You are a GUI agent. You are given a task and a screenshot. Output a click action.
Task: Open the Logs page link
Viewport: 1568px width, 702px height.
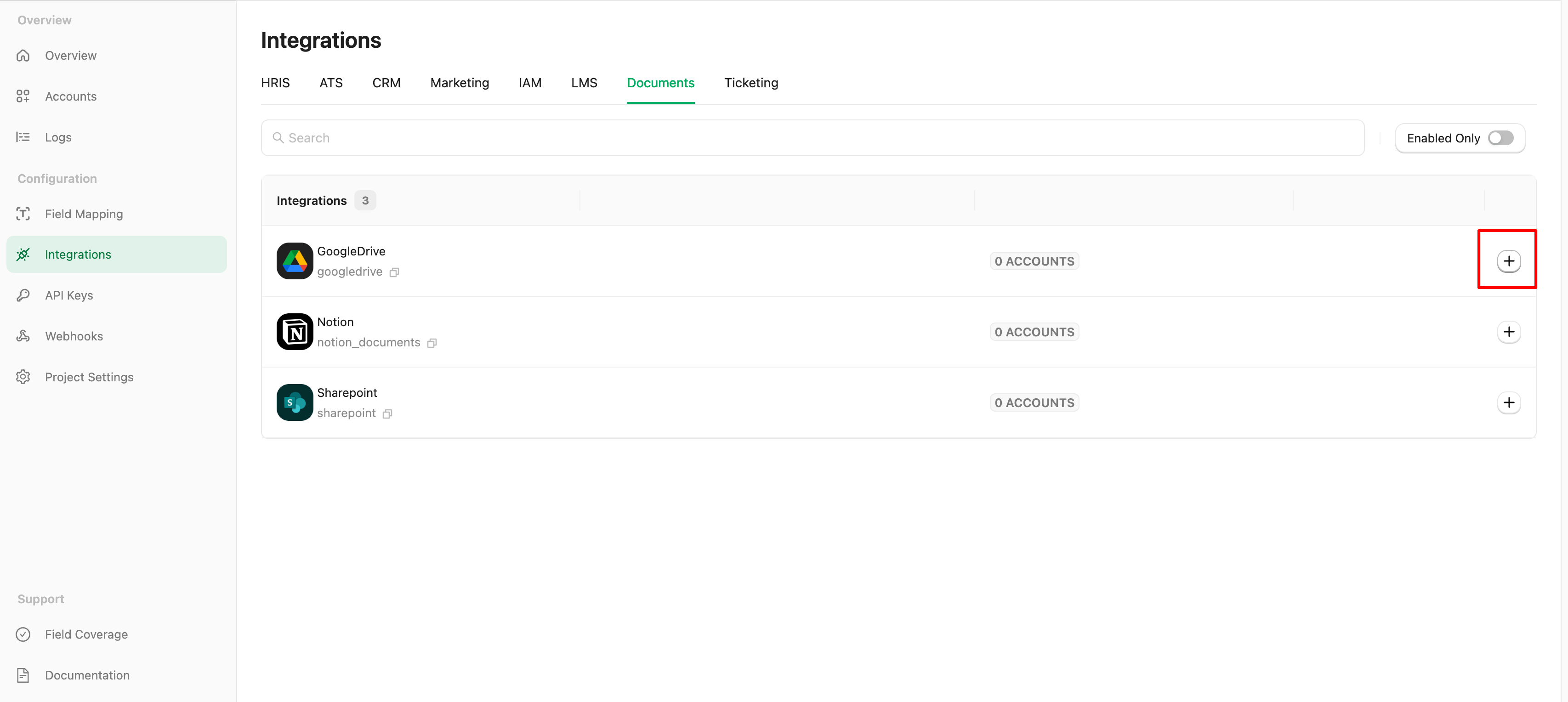(58, 137)
